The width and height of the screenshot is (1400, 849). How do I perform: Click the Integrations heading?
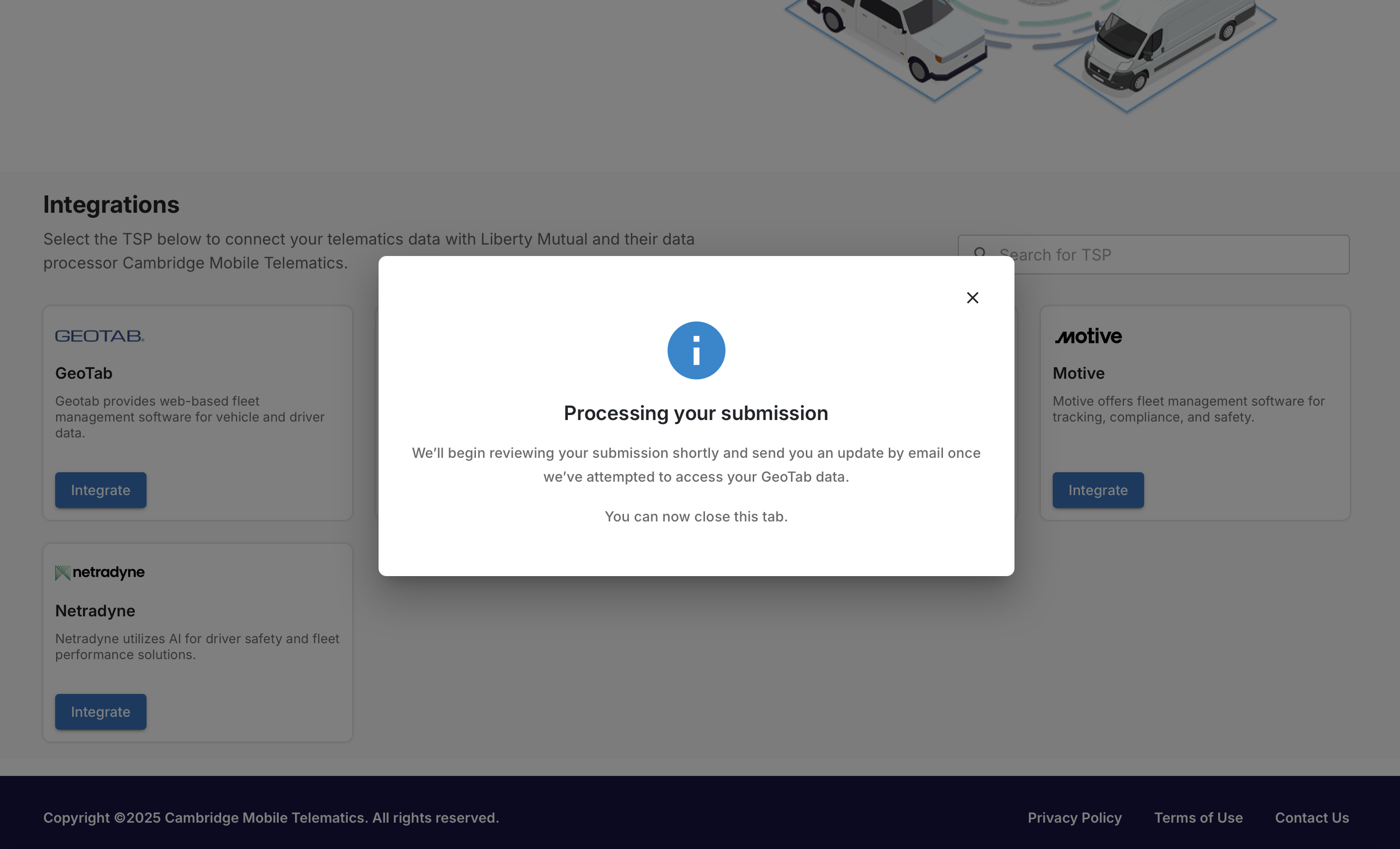[x=111, y=205]
